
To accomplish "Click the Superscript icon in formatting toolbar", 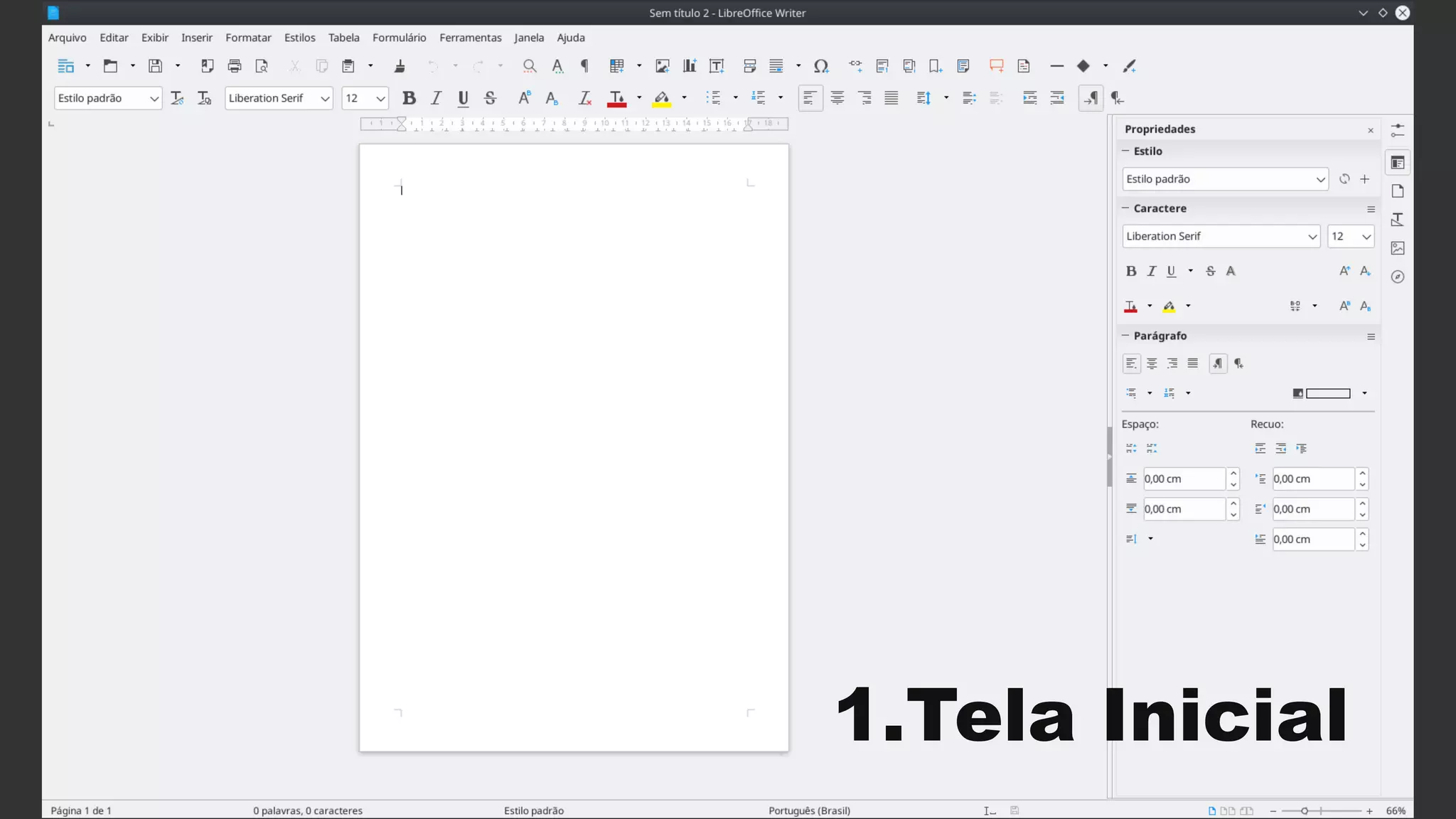I will 524,98.
